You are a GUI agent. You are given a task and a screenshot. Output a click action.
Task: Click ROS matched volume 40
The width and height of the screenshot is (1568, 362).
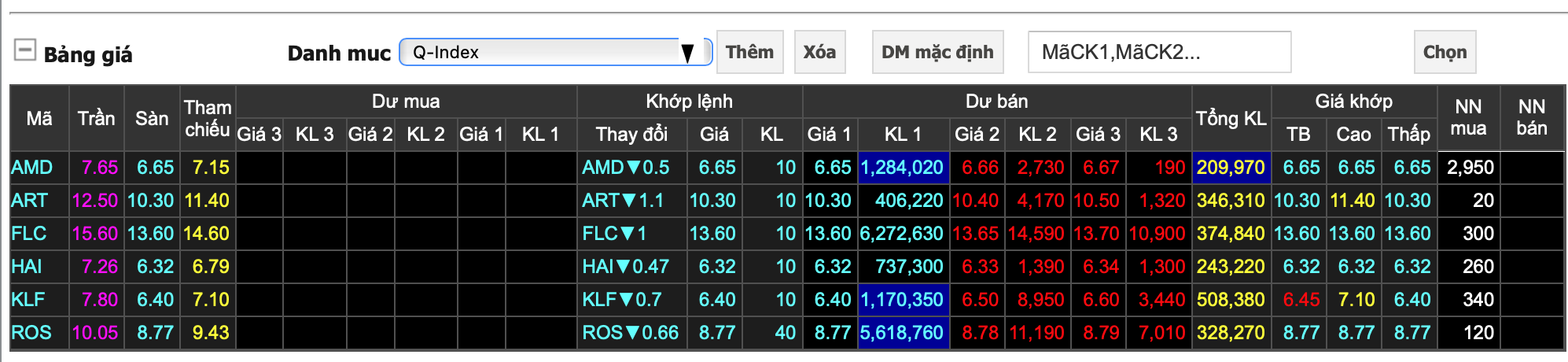click(x=786, y=333)
